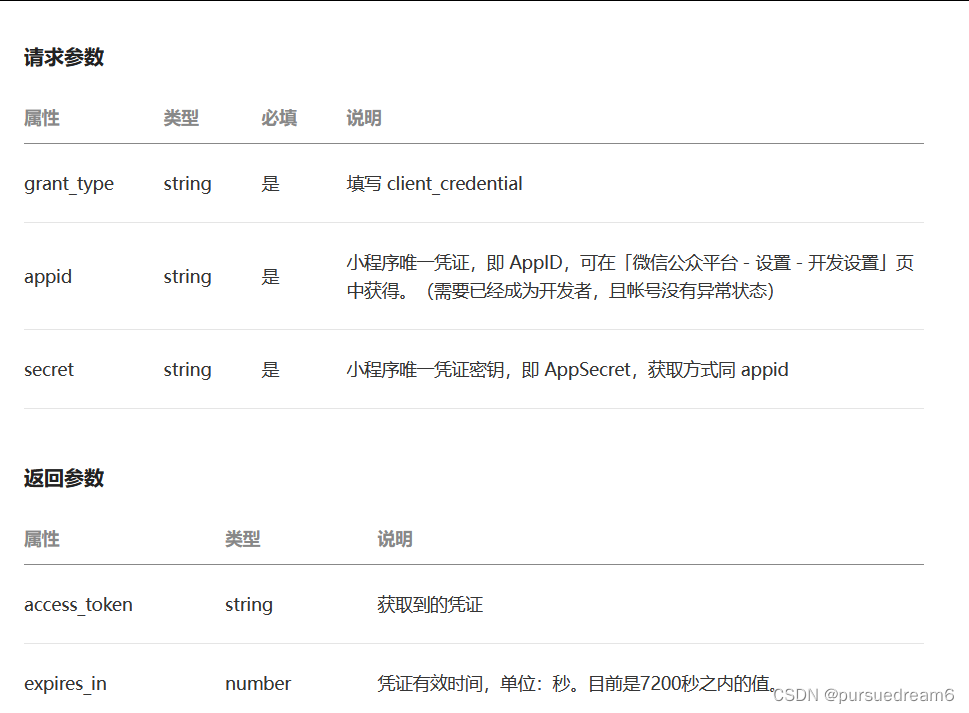This screenshot has width=969, height=713.
Task: Click the 类型 column header in request table
Action: click(x=181, y=118)
